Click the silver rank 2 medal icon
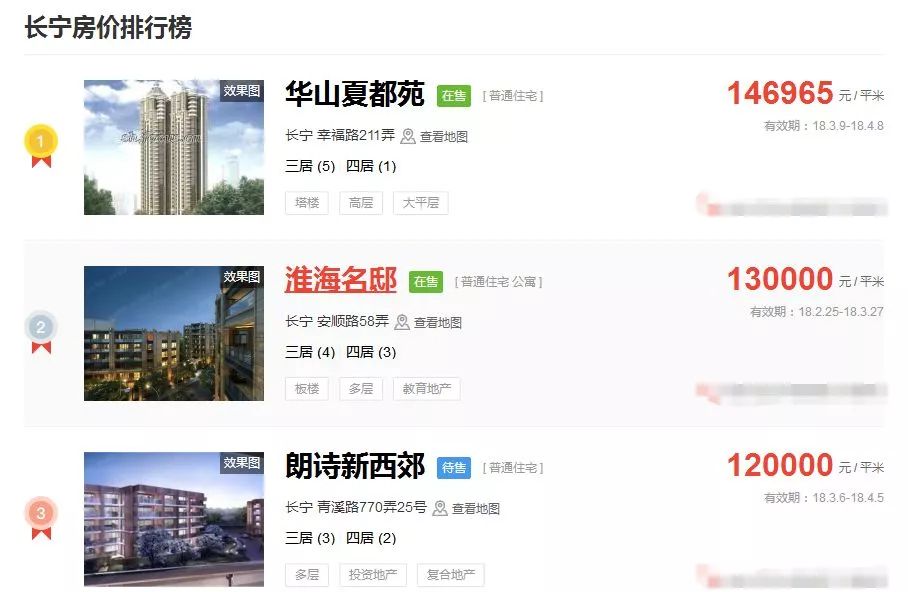 pyautogui.click(x=41, y=331)
